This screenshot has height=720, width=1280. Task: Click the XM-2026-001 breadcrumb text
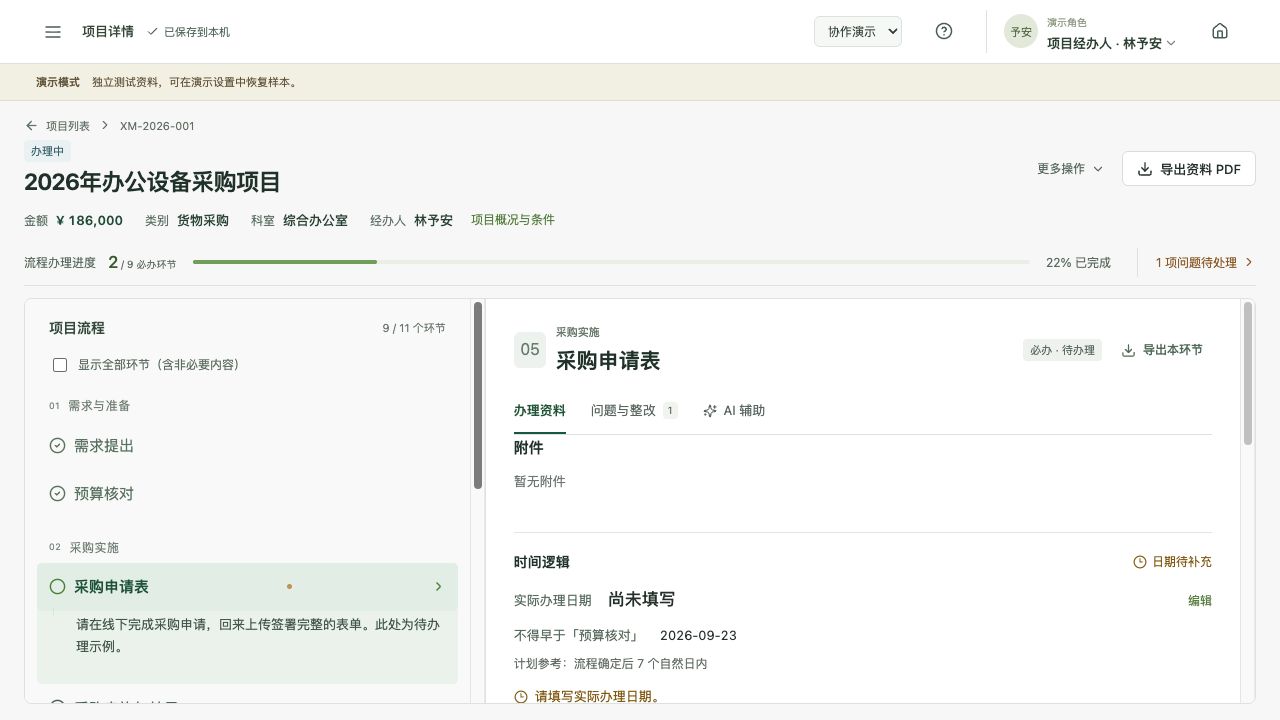pos(157,126)
